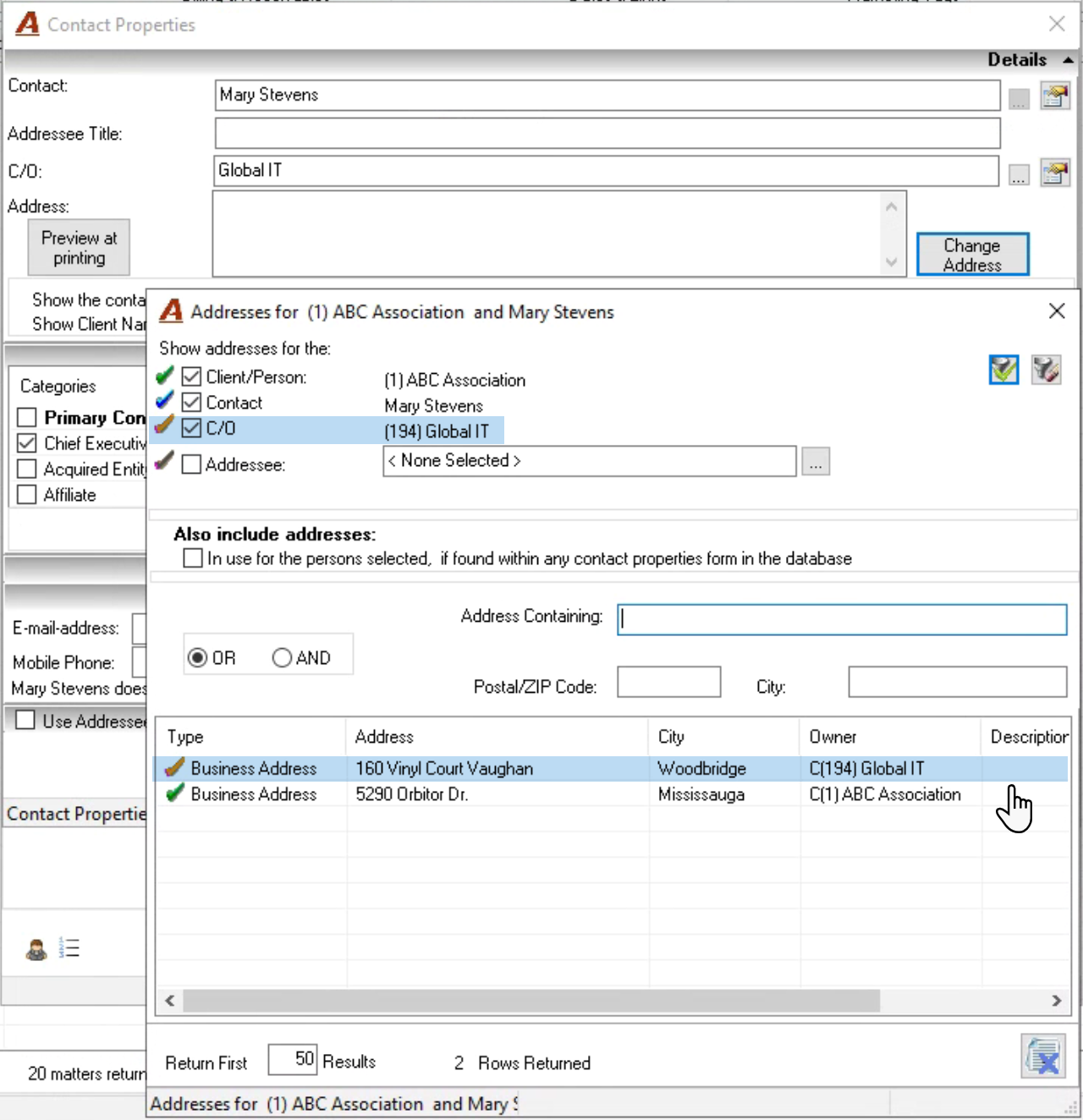Click the Type column header

(x=250, y=737)
